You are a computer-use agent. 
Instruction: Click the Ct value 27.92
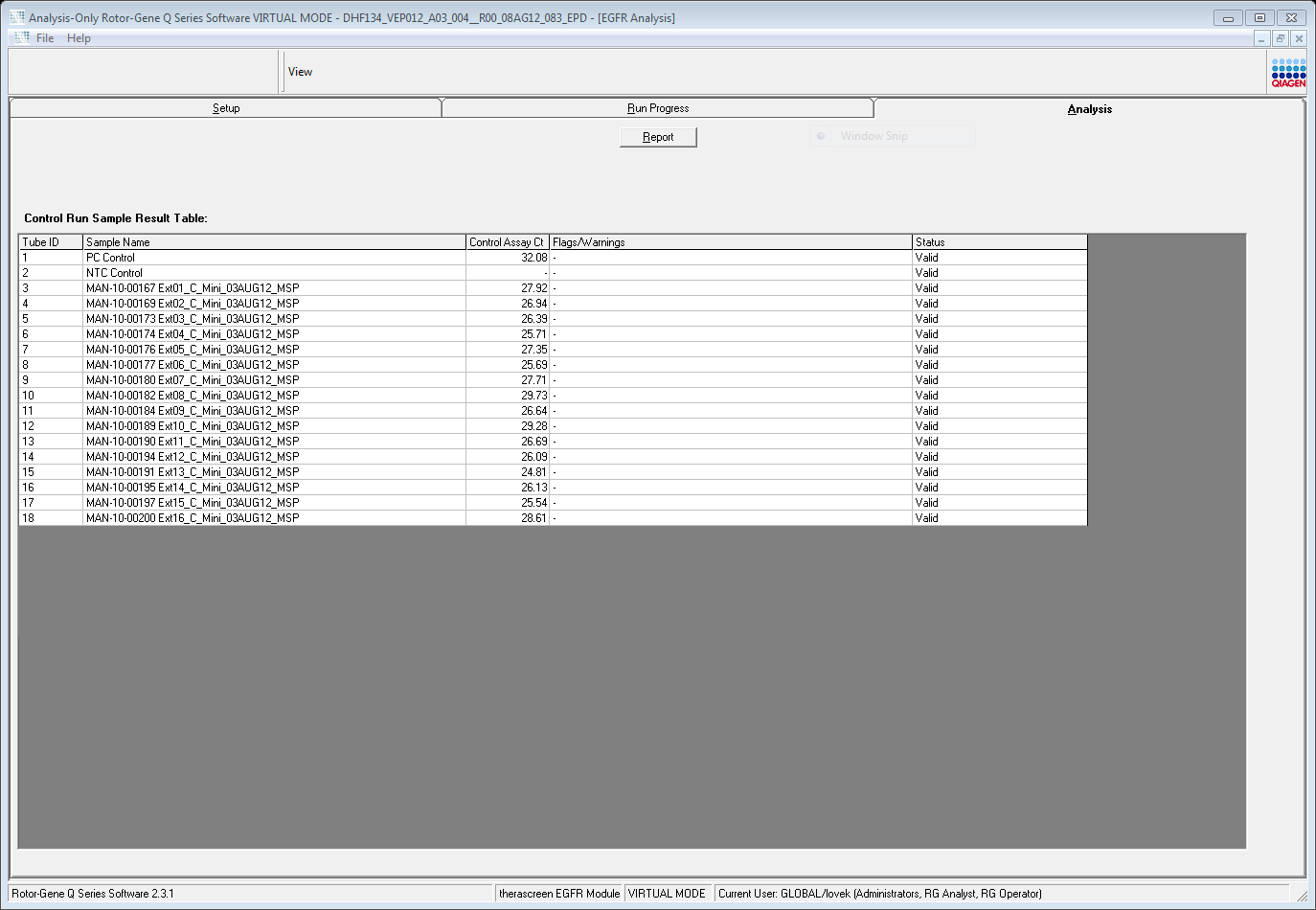pos(533,288)
